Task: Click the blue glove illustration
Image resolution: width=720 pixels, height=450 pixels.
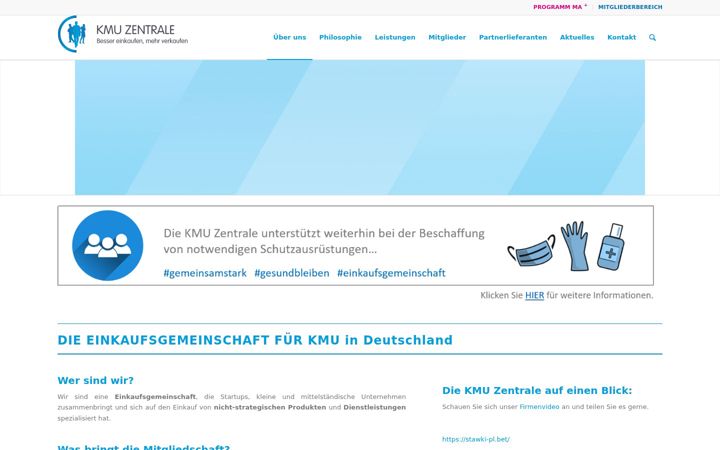Action: [574, 246]
